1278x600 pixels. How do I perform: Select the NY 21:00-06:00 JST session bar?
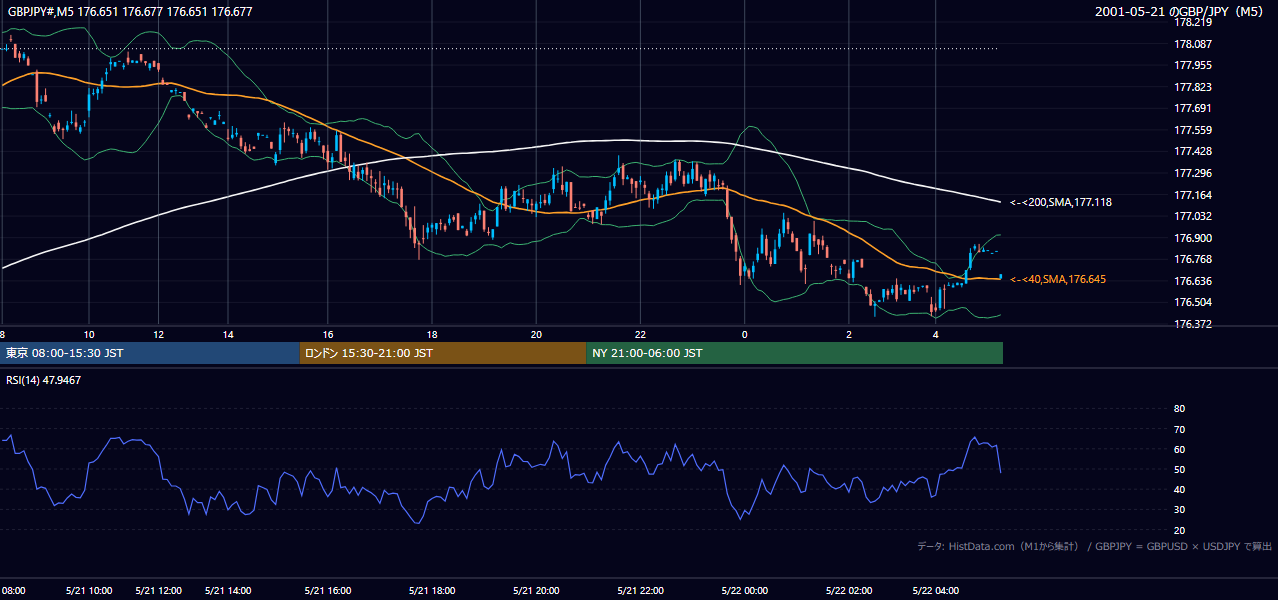pyautogui.click(x=794, y=353)
